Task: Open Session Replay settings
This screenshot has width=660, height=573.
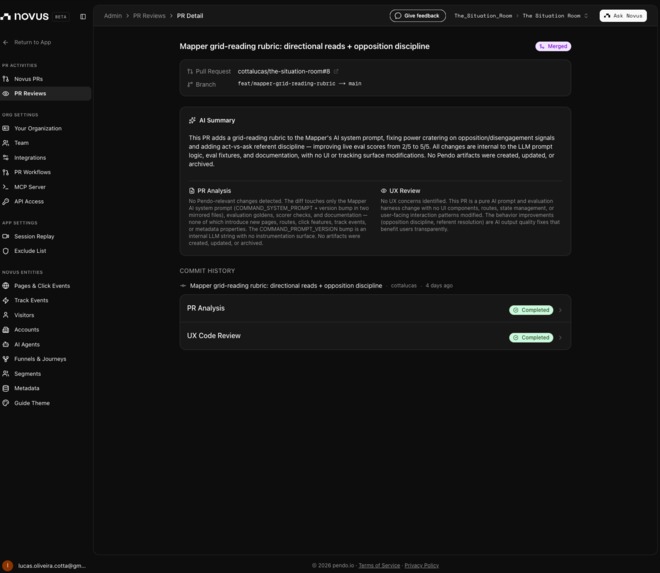Action: tap(34, 236)
